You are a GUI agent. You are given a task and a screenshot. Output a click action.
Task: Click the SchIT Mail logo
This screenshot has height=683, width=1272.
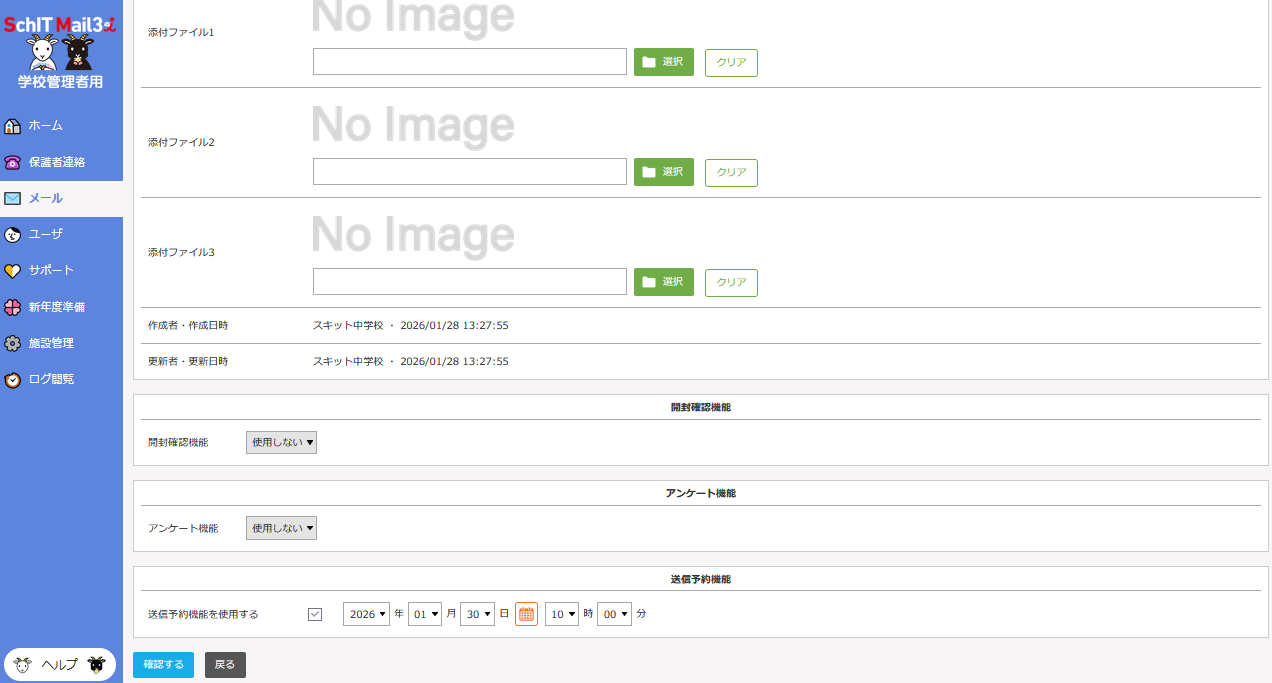(61, 27)
